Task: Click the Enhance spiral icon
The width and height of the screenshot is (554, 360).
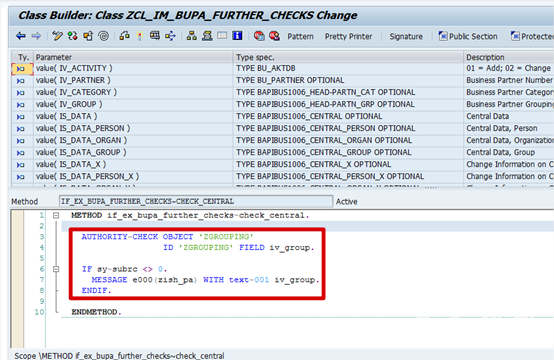Action: (104, 36)
